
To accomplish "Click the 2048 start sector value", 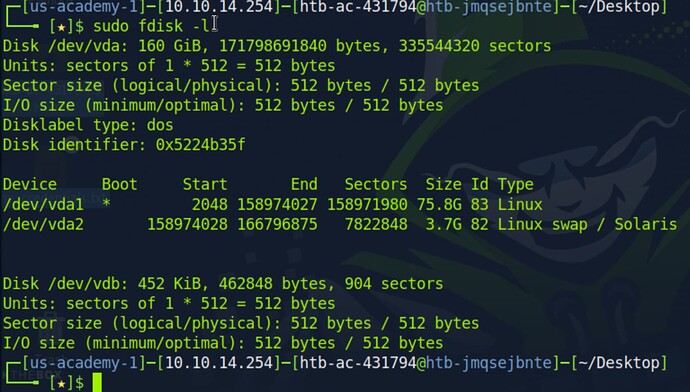I will [209, 205].
